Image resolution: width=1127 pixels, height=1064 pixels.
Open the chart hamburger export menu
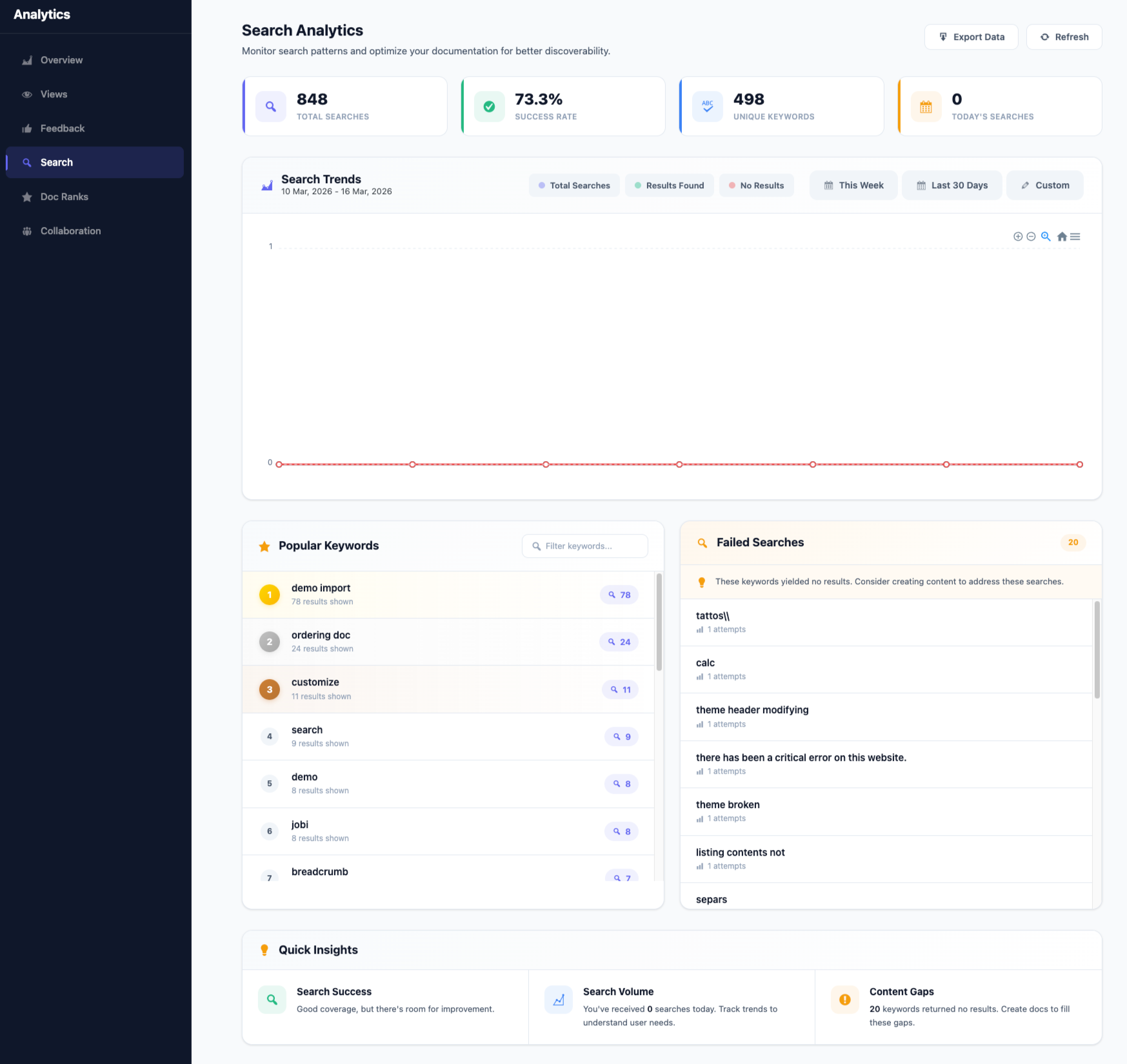click(x=1075, y=237)
